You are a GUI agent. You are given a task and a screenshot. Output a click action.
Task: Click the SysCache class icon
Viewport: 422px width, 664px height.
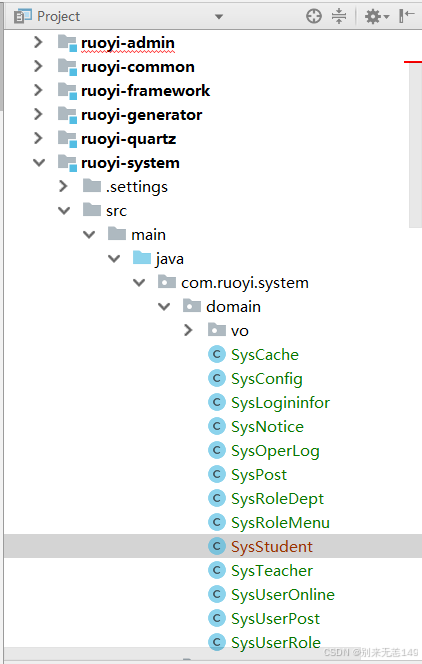(217, 354)
